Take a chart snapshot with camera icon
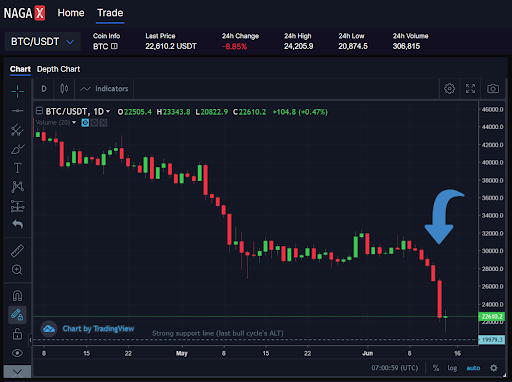This screenshot has height=382, width=512. coord(493,89)
